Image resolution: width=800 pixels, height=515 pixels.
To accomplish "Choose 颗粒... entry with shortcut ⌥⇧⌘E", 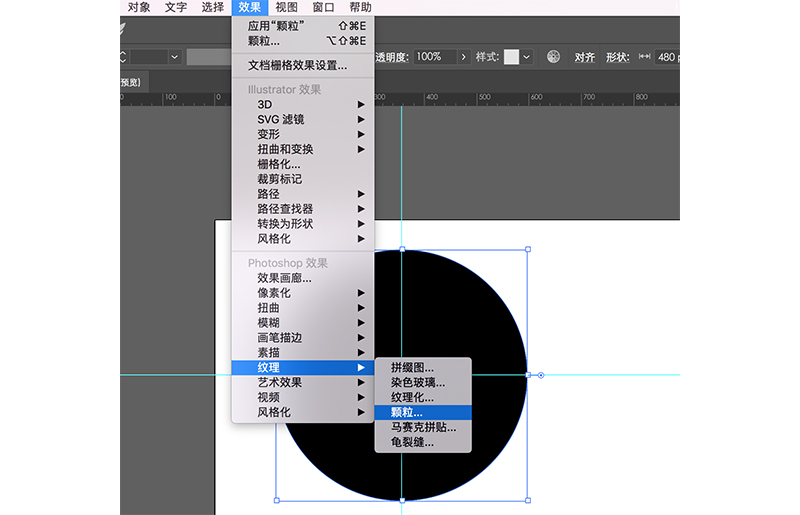I will [x=303, y=41].
